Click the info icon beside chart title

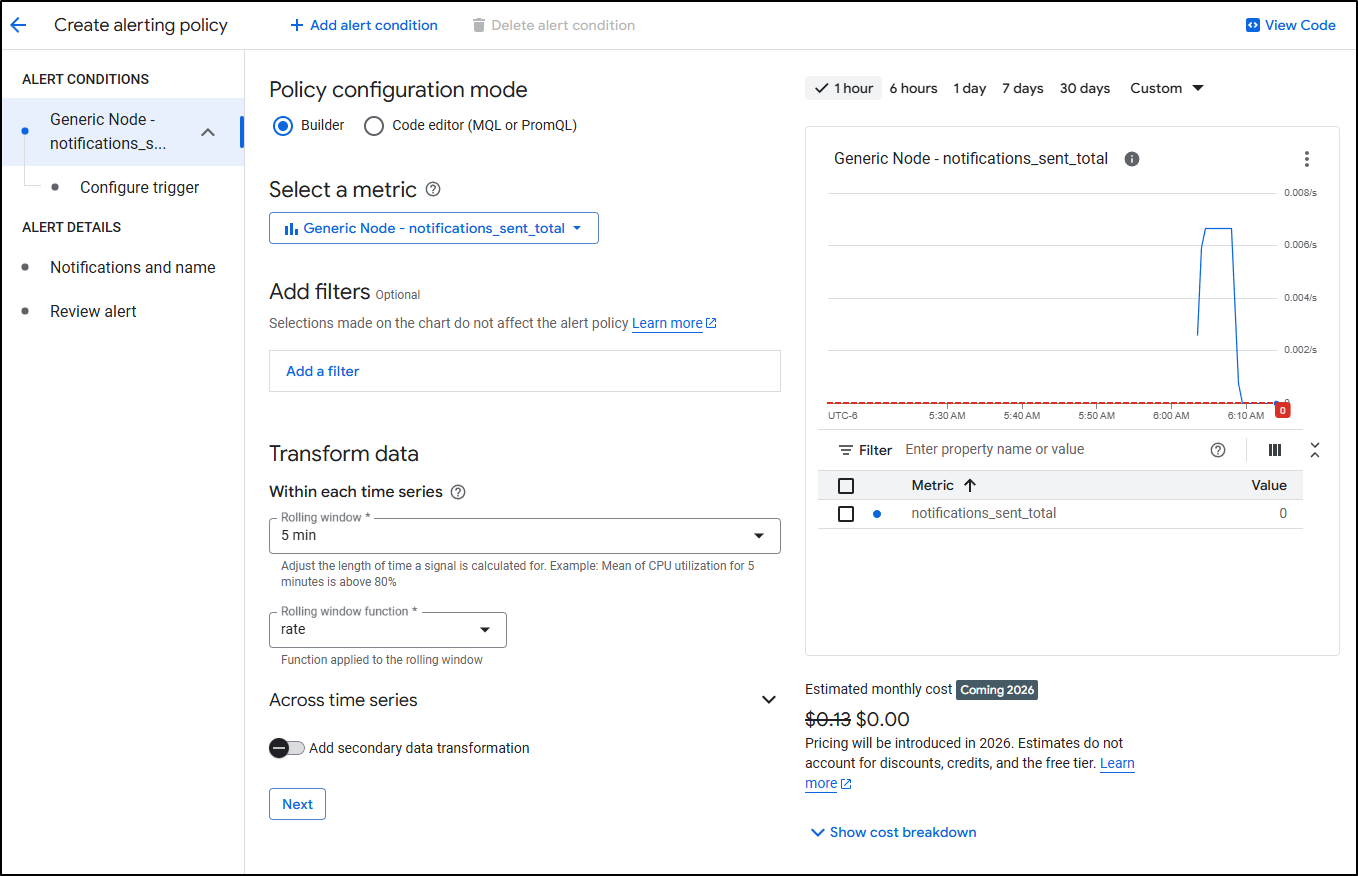click(x=1132, y=159)
